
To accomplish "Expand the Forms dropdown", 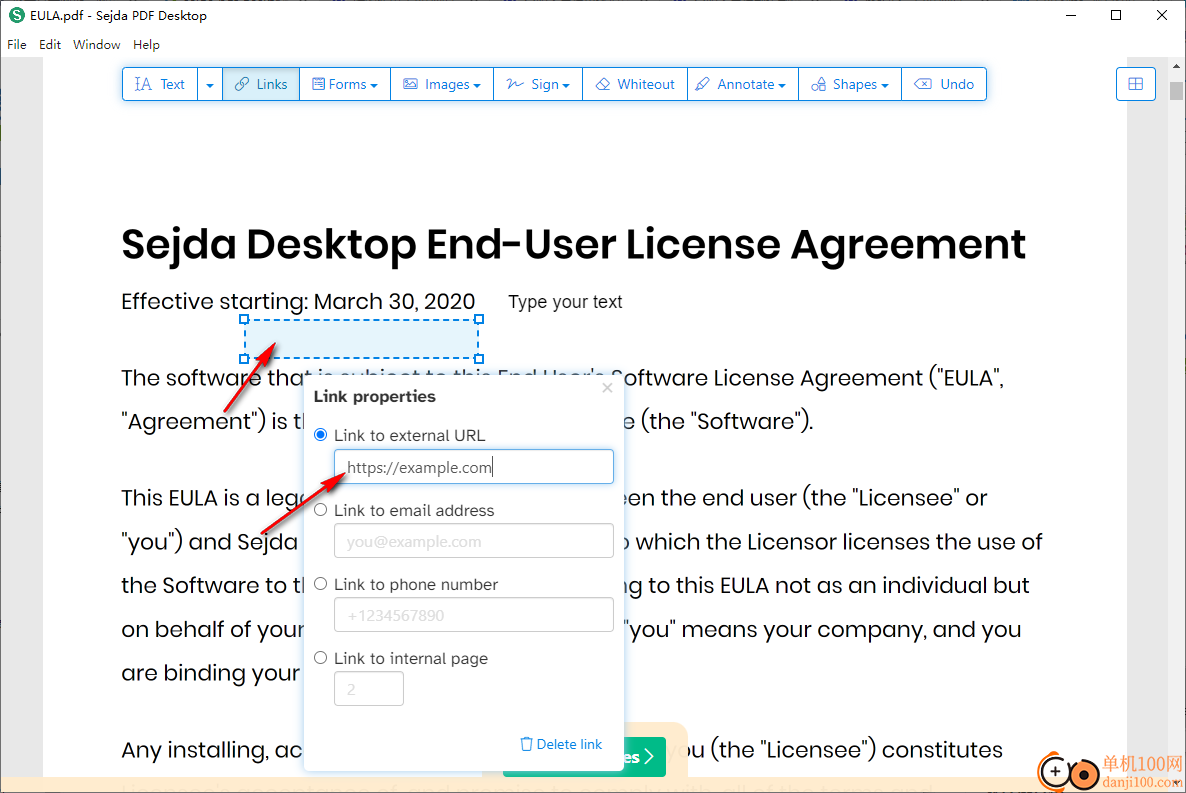I will tap(345, 84).
